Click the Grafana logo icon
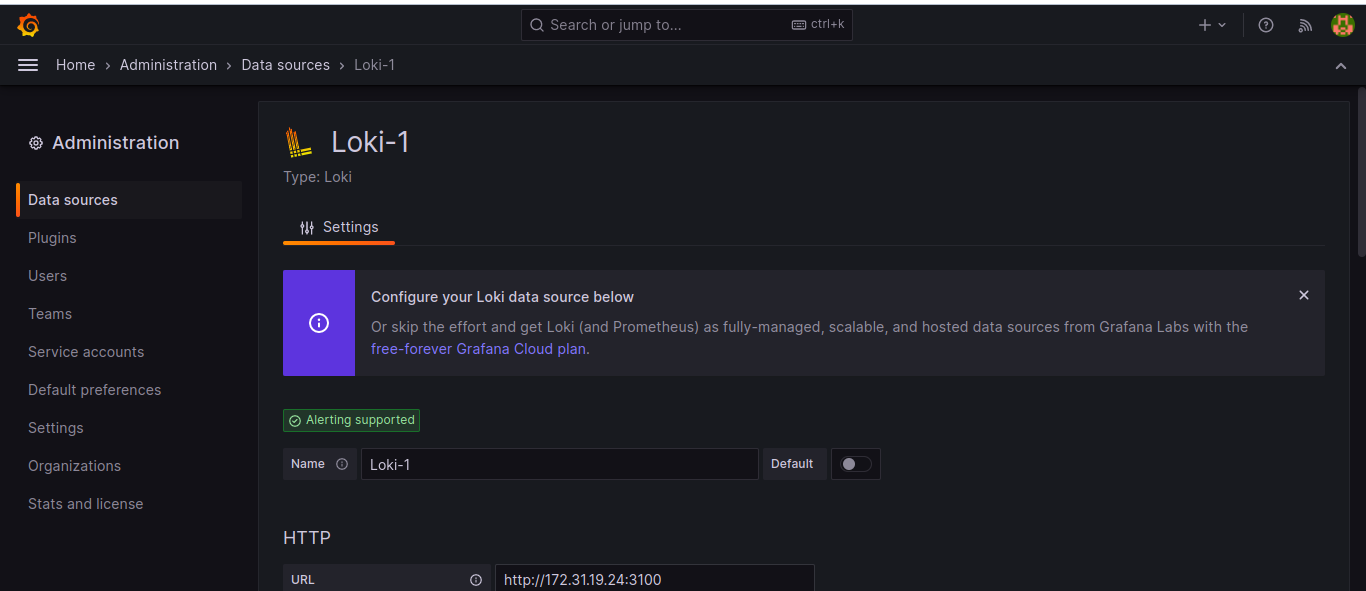1366x591 pixels. 28,26
